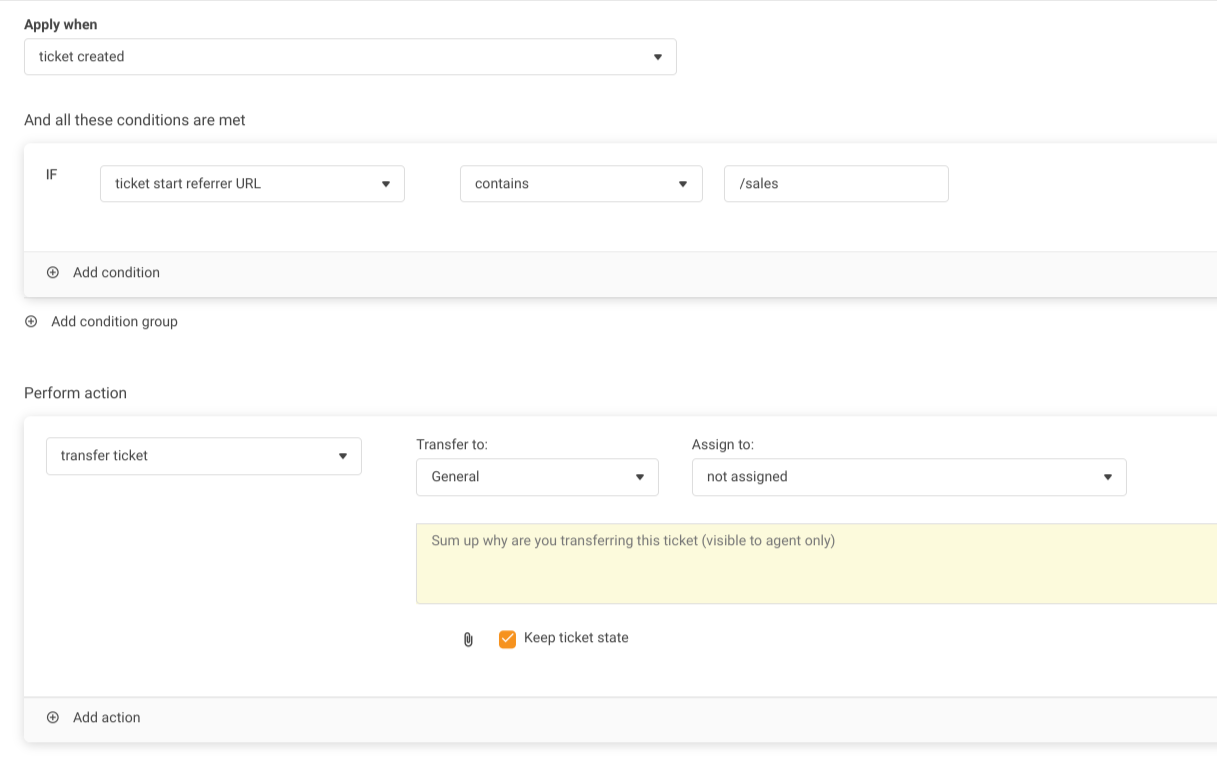The image size is (1217, 780).
Task: Focus the '/sales' value input field
Action: point(835,184)
